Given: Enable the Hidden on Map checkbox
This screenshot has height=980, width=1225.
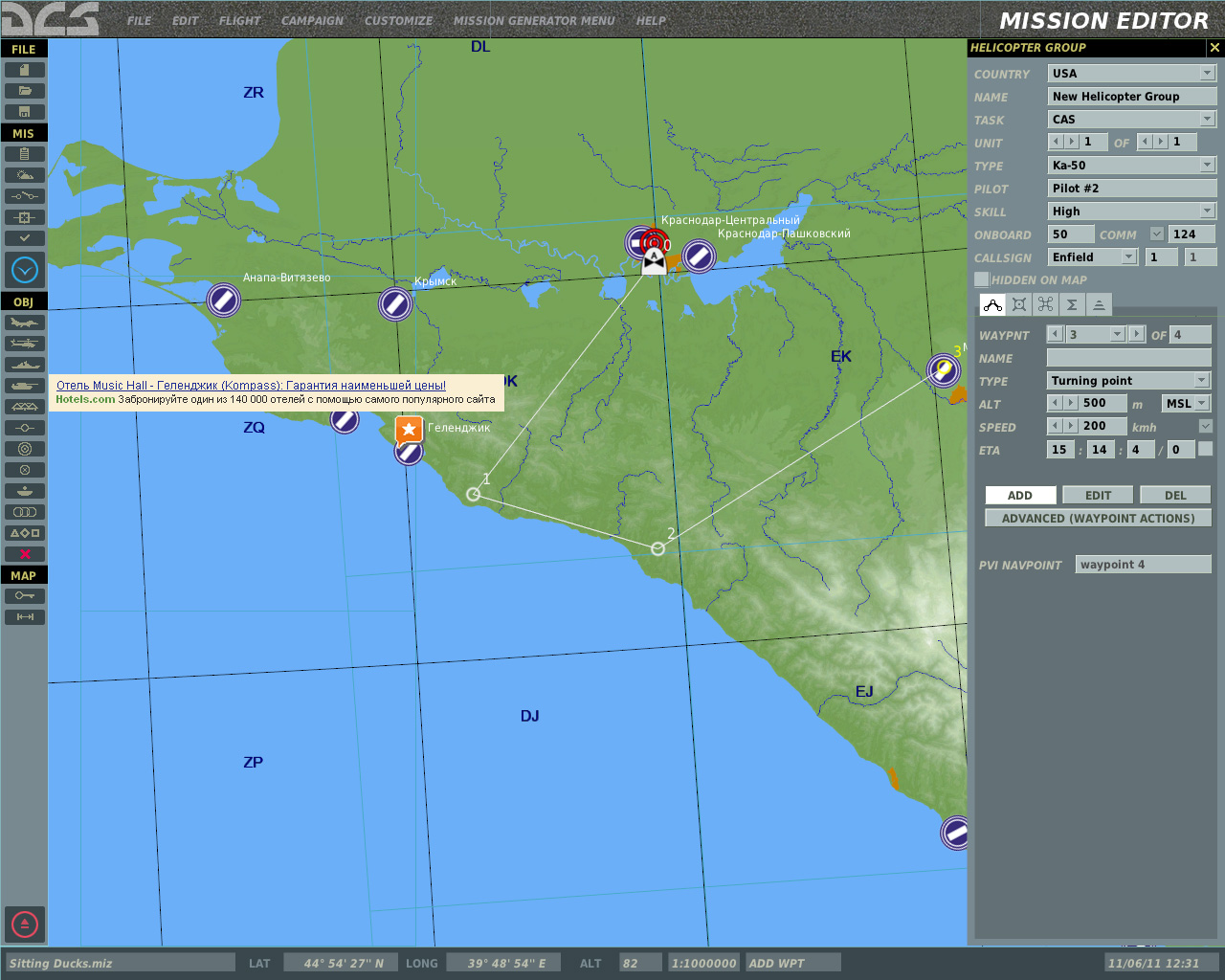Looking at the screenshot, I should tap(981, 279).
